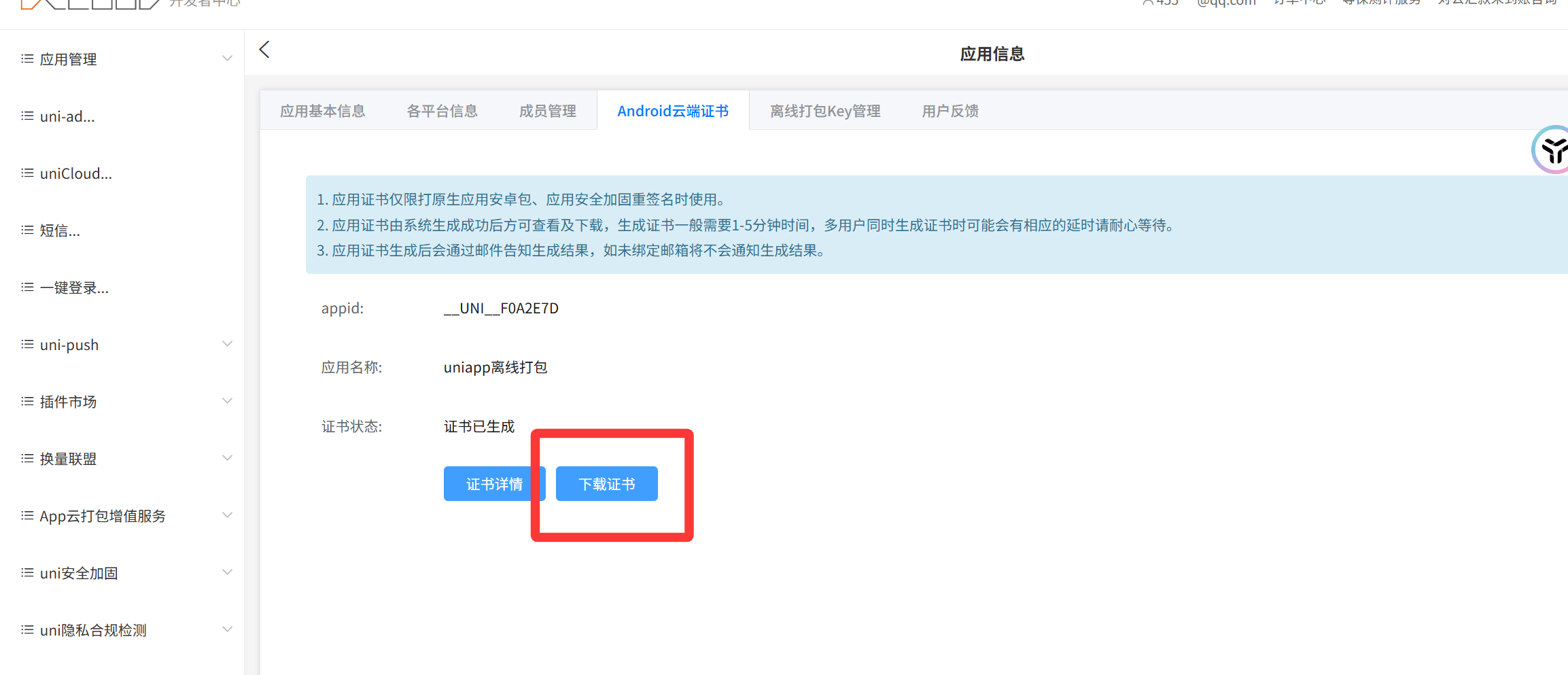Click list icon beside uni-push
1568x675 pixels.
(27, 345)
